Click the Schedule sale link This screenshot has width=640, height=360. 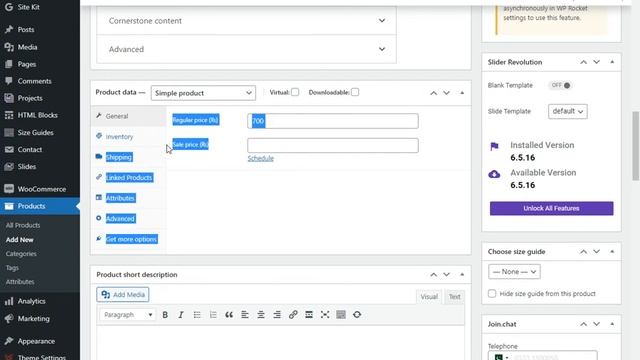click(260, 158)
